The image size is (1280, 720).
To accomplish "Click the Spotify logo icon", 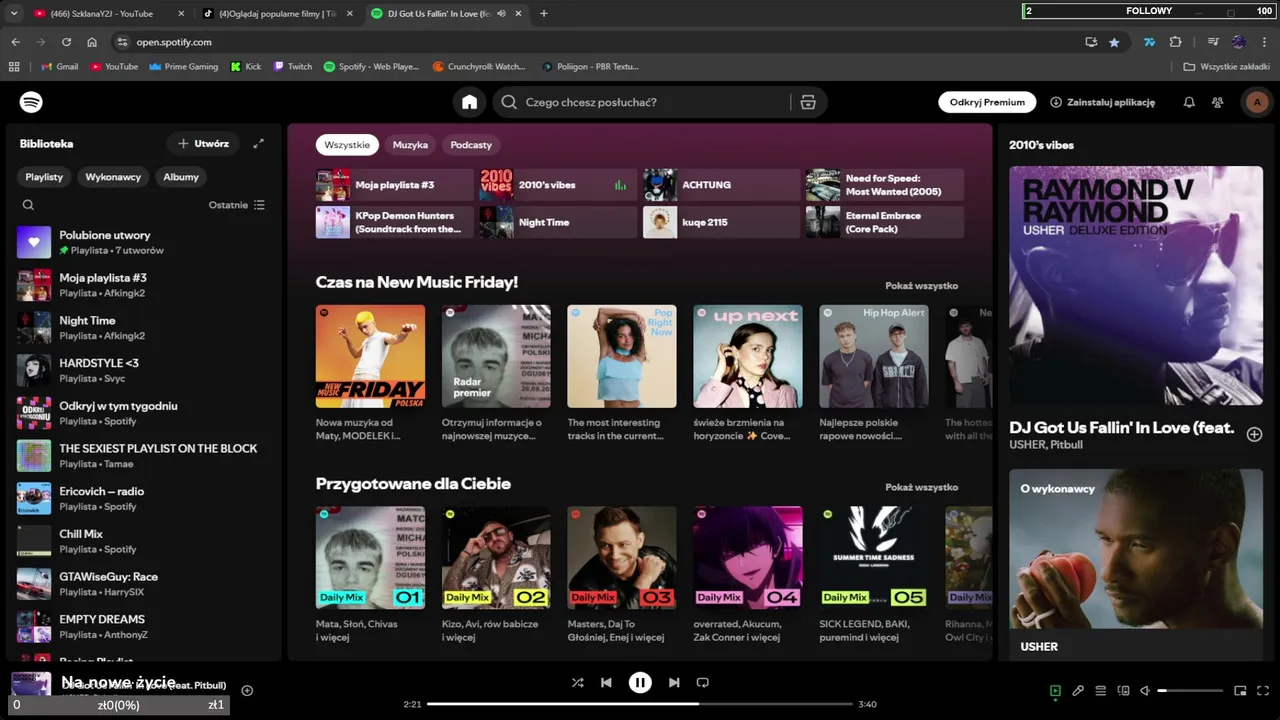I will (31, 102).
